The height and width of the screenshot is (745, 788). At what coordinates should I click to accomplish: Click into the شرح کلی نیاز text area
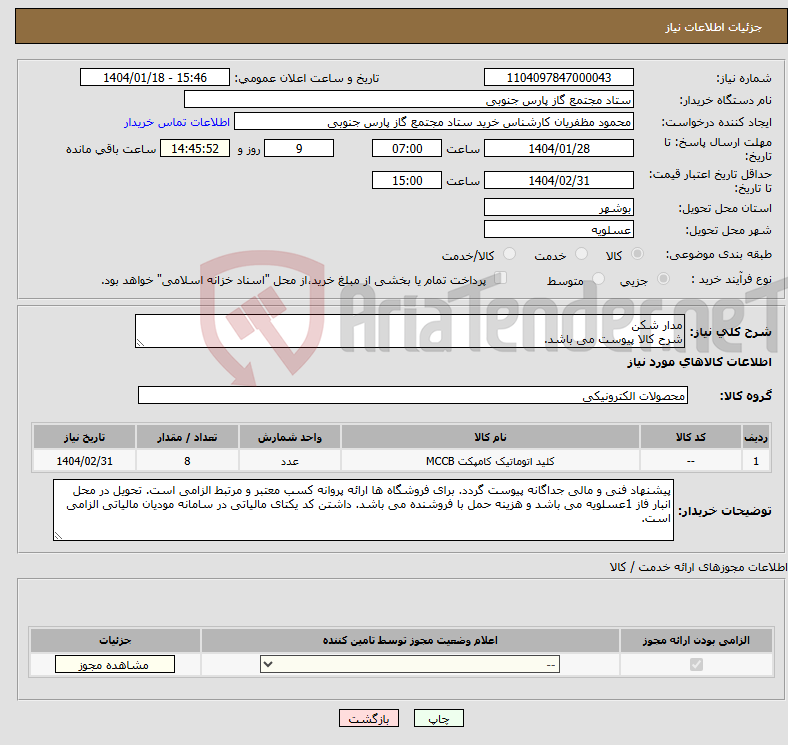point(410,332)
